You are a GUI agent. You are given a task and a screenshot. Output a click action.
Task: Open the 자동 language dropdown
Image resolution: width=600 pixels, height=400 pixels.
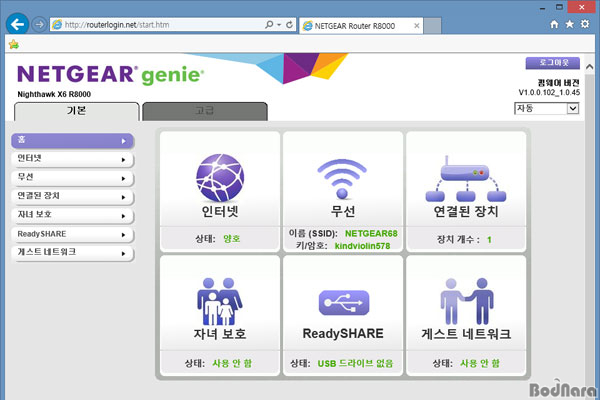546,108
